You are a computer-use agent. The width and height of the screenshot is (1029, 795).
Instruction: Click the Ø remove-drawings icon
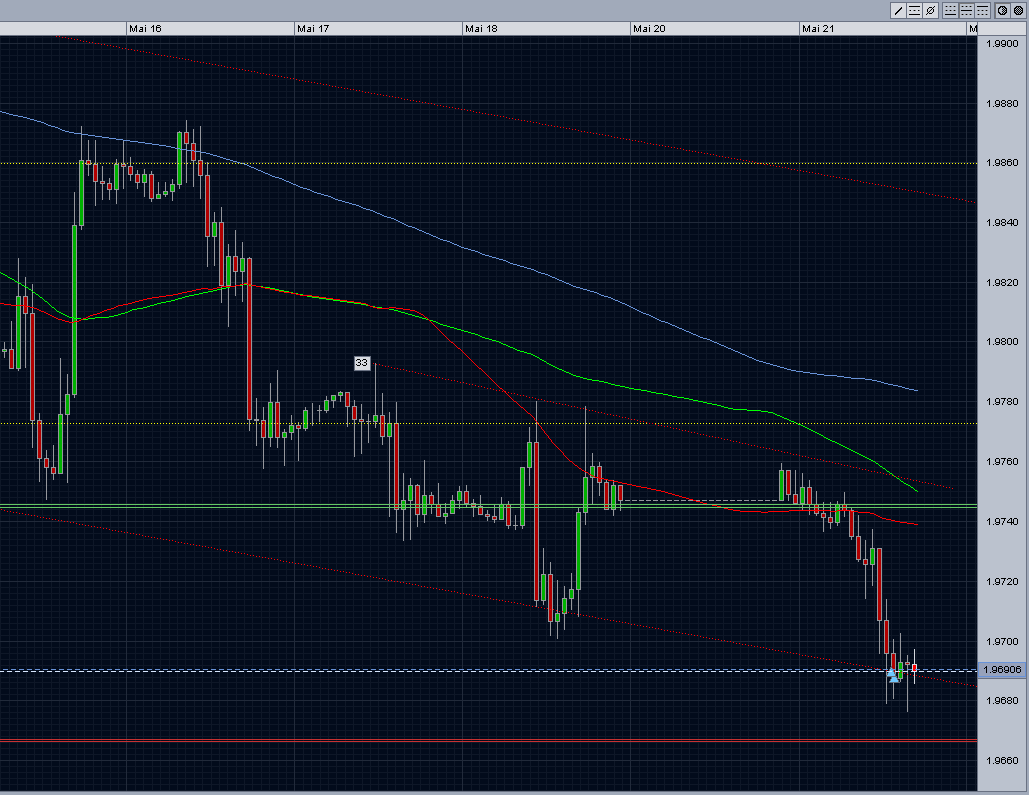tap(932, 10)
